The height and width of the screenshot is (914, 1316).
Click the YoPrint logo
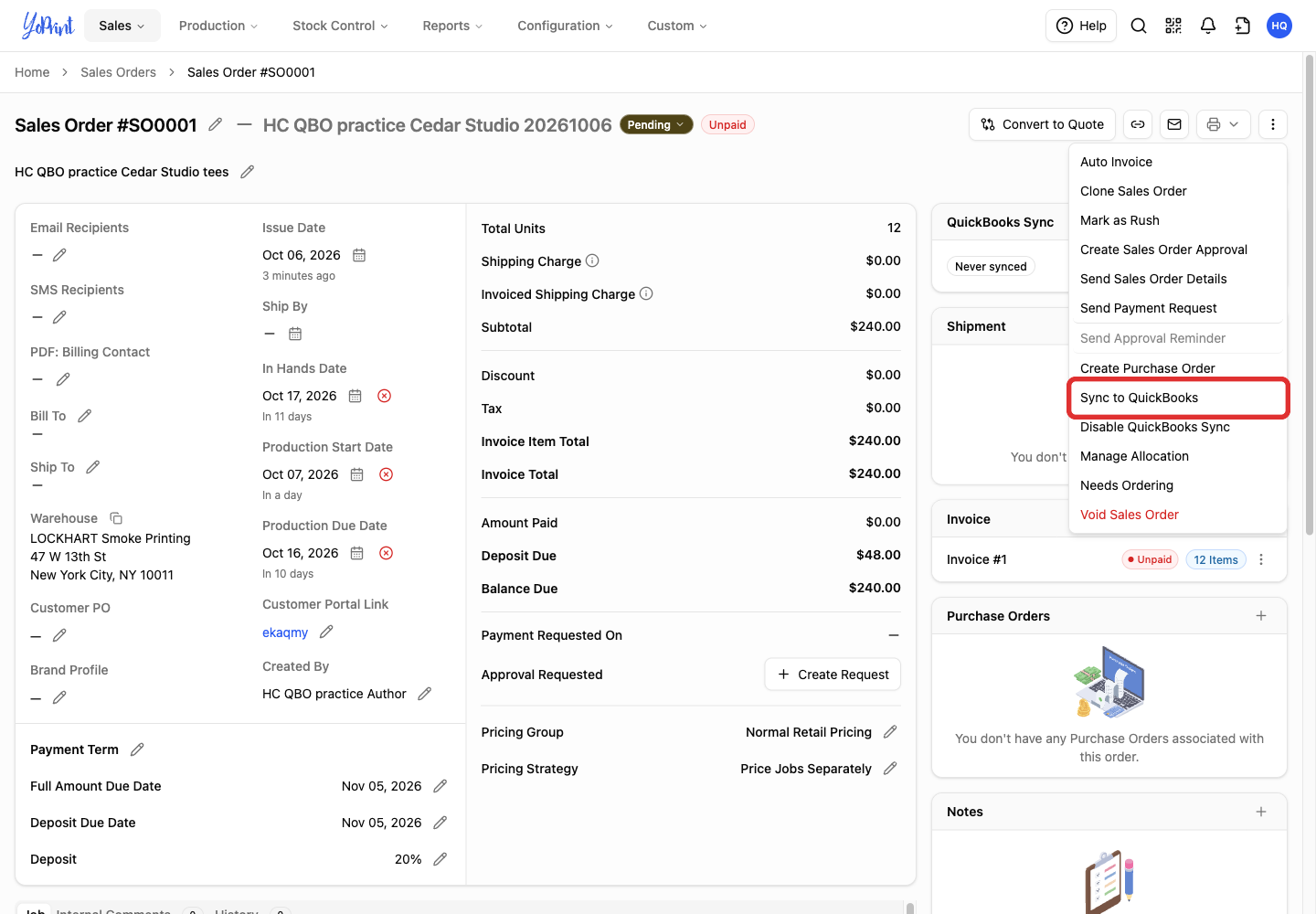tap(48, 26)
